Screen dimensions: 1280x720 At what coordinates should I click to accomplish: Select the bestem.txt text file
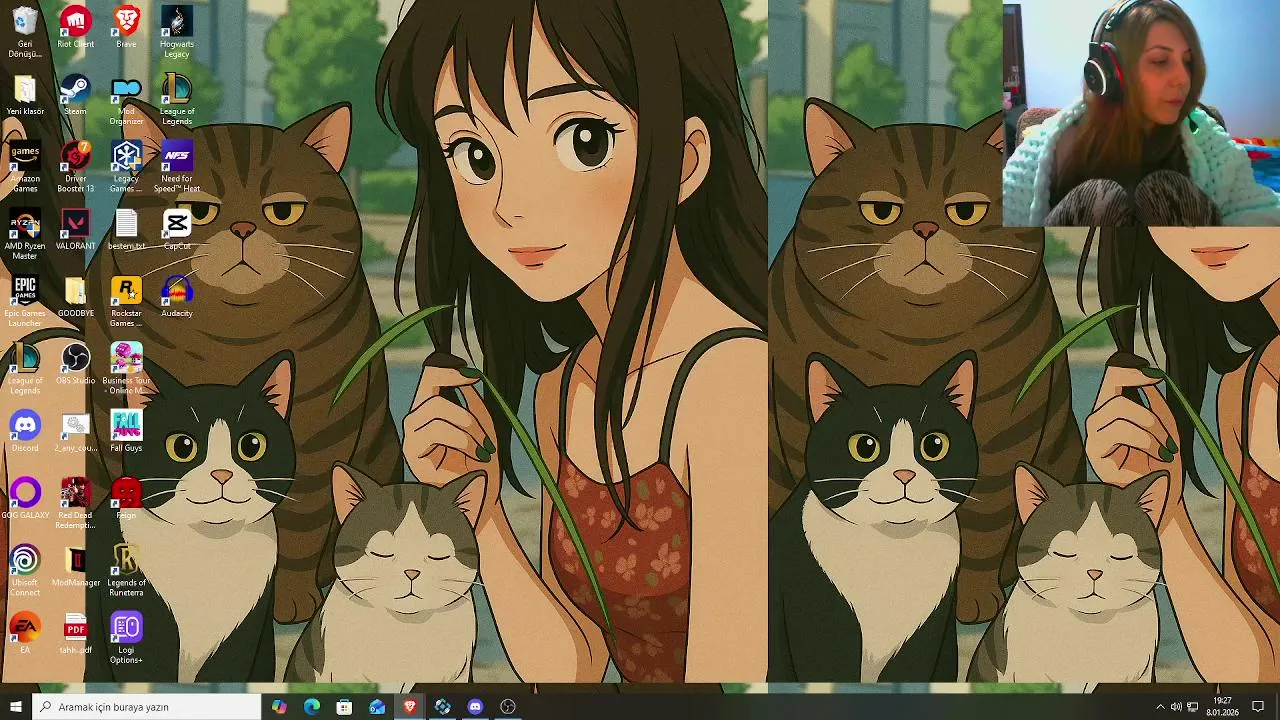tap(126, 230)
